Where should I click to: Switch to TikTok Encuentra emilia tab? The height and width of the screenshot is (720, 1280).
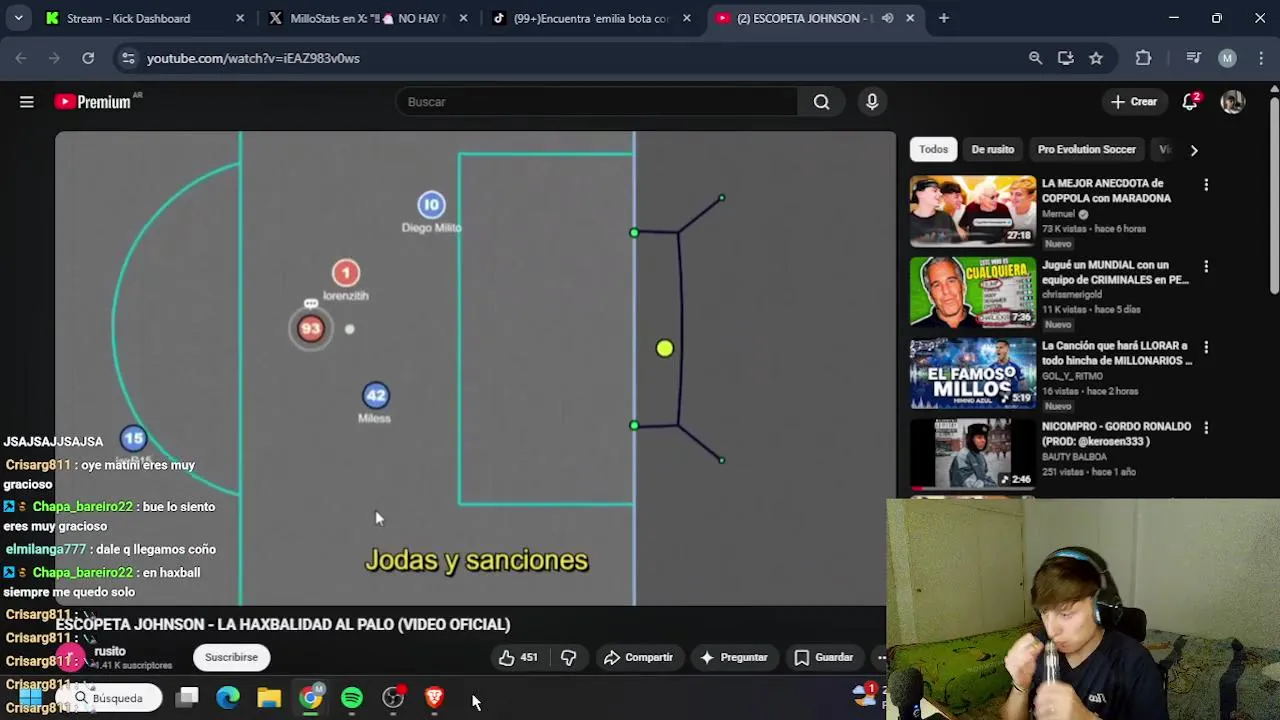592,18
